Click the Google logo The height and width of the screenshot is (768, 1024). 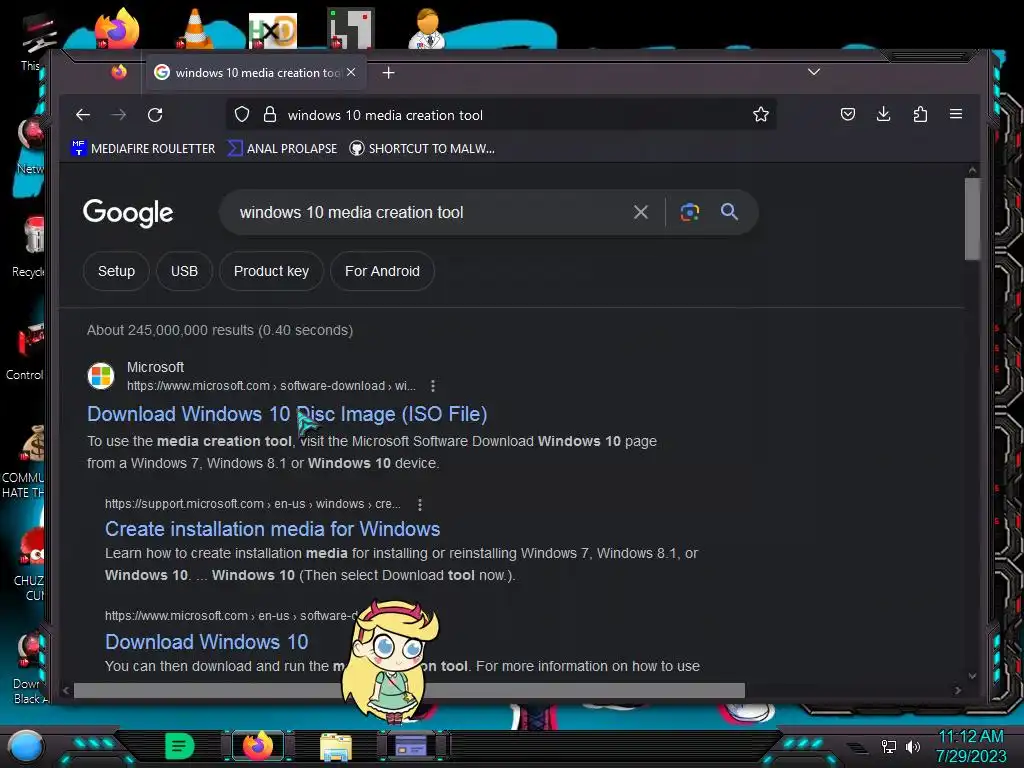point(128,213)
